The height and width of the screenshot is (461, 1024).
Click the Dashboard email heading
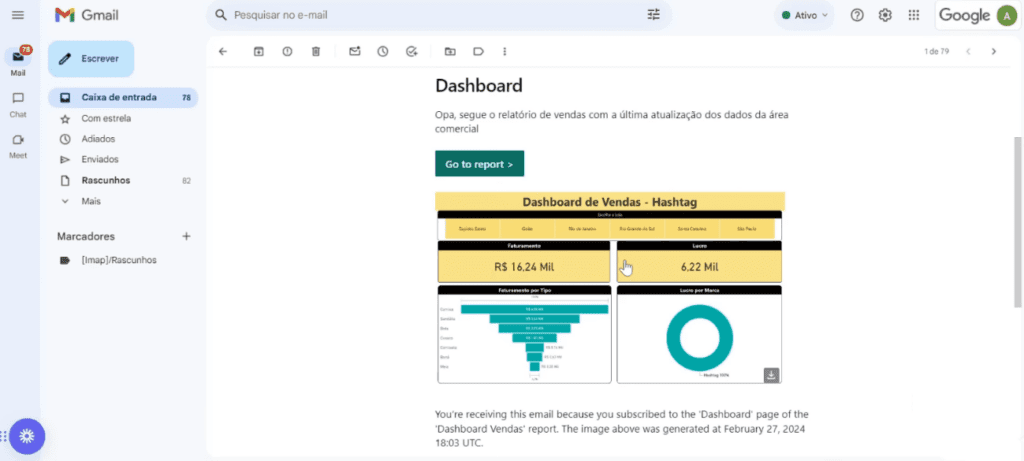(x=479, y=86)
